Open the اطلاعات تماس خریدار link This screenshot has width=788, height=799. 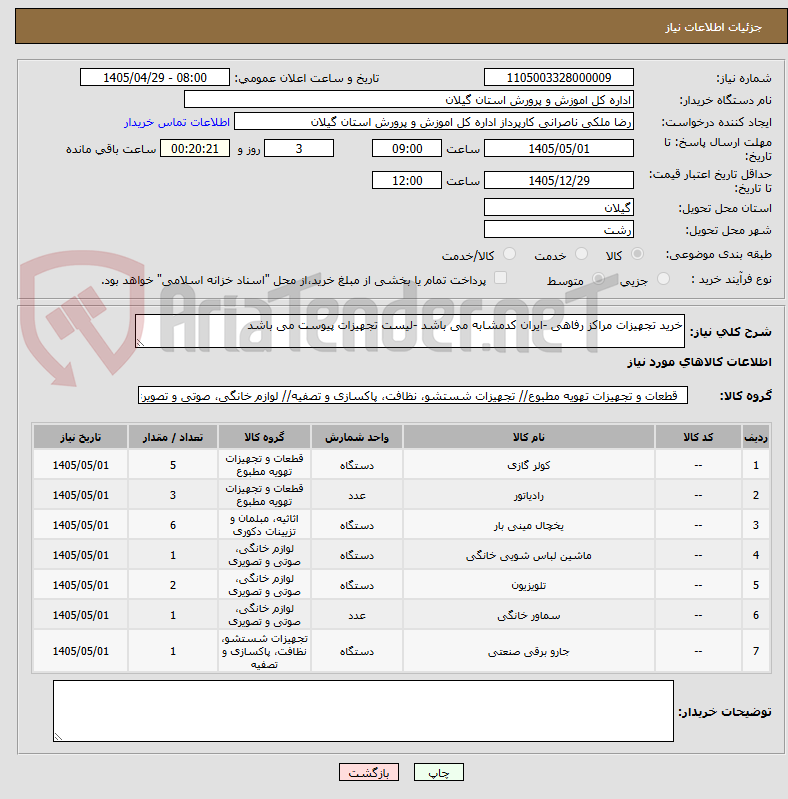click(x=177, y=122)
